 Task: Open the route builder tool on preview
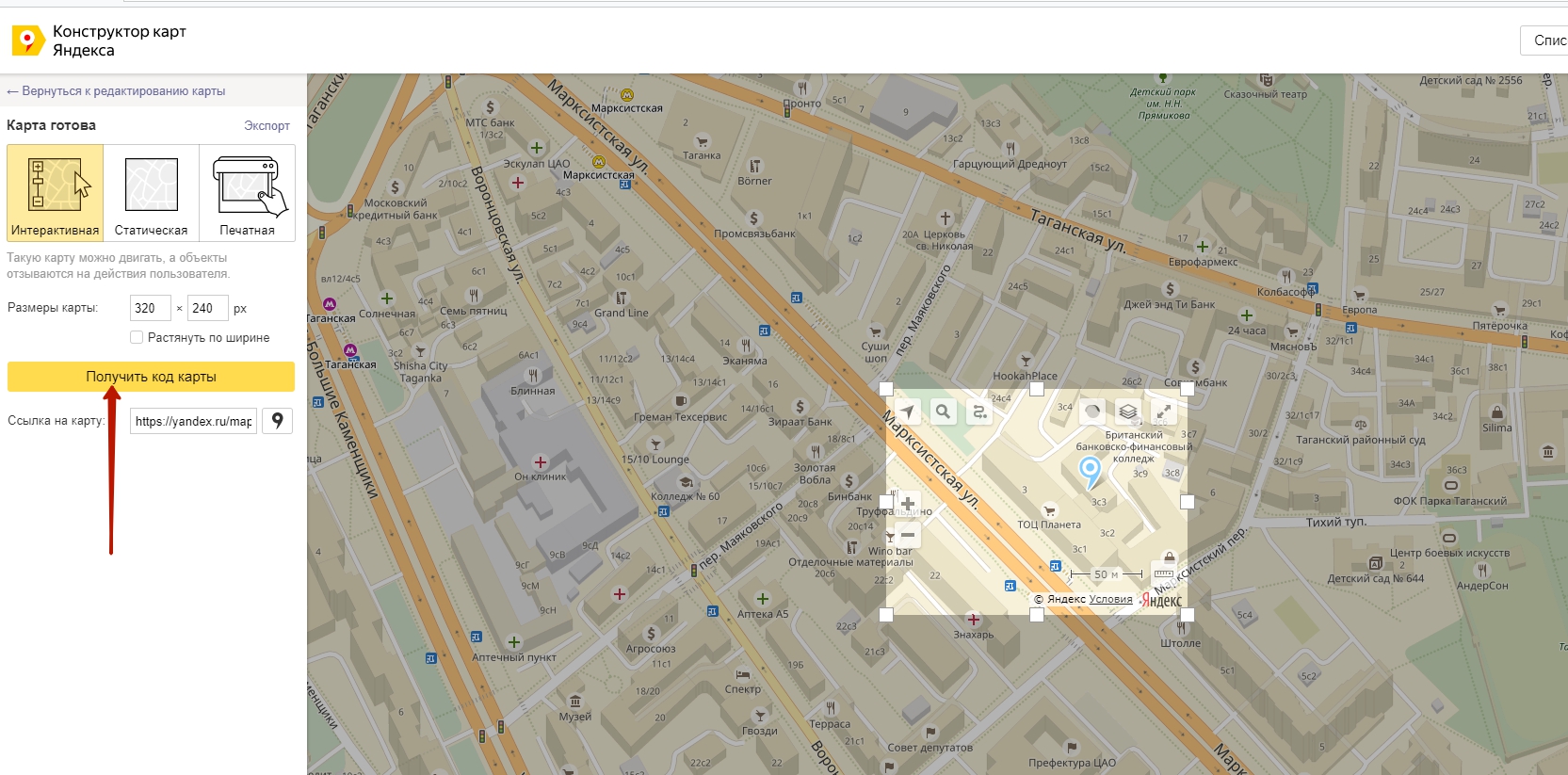pos(979,412)
